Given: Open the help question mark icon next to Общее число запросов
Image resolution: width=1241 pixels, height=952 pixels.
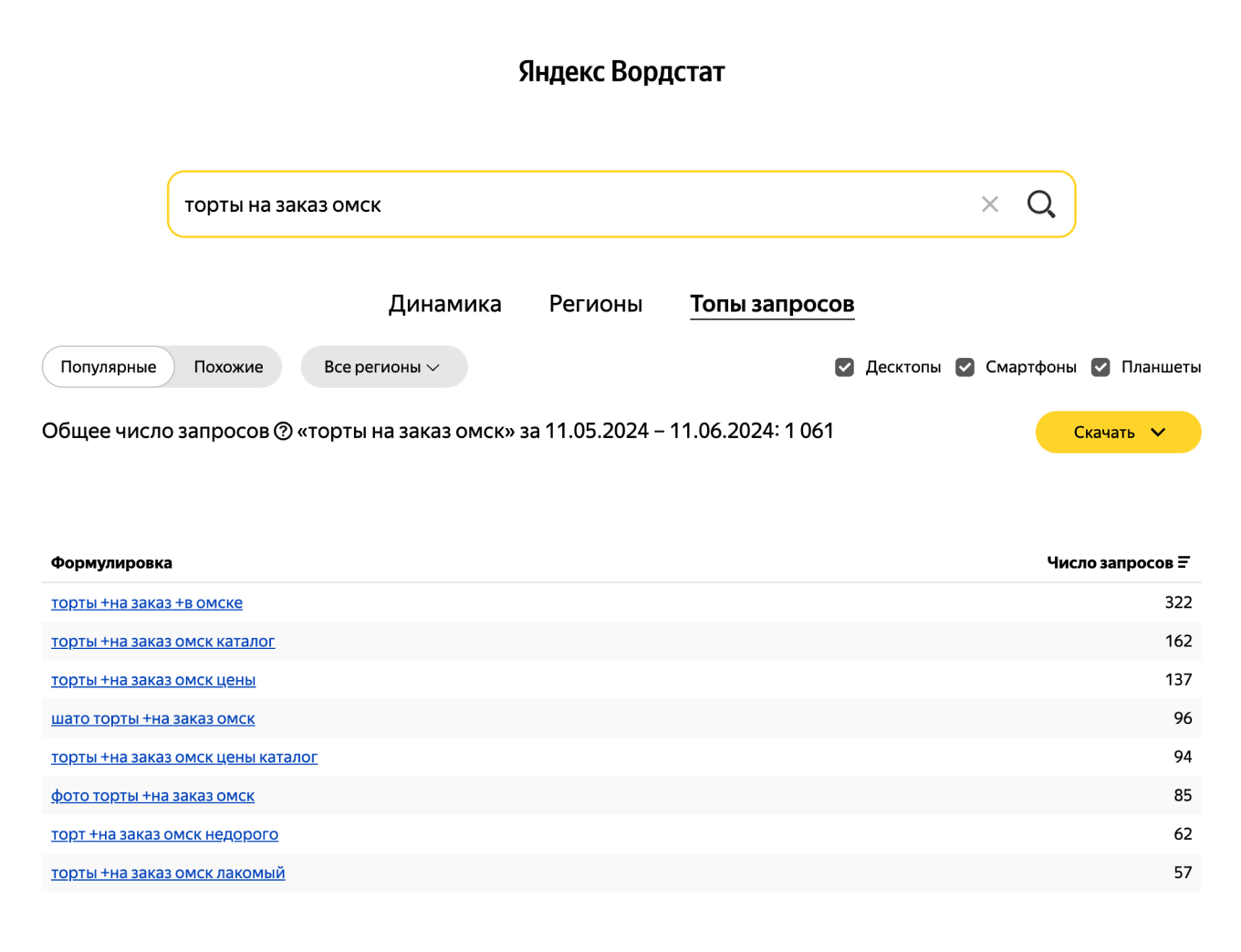Looking at the screenshot, I should pyautogui.click(x=283, y=431).
